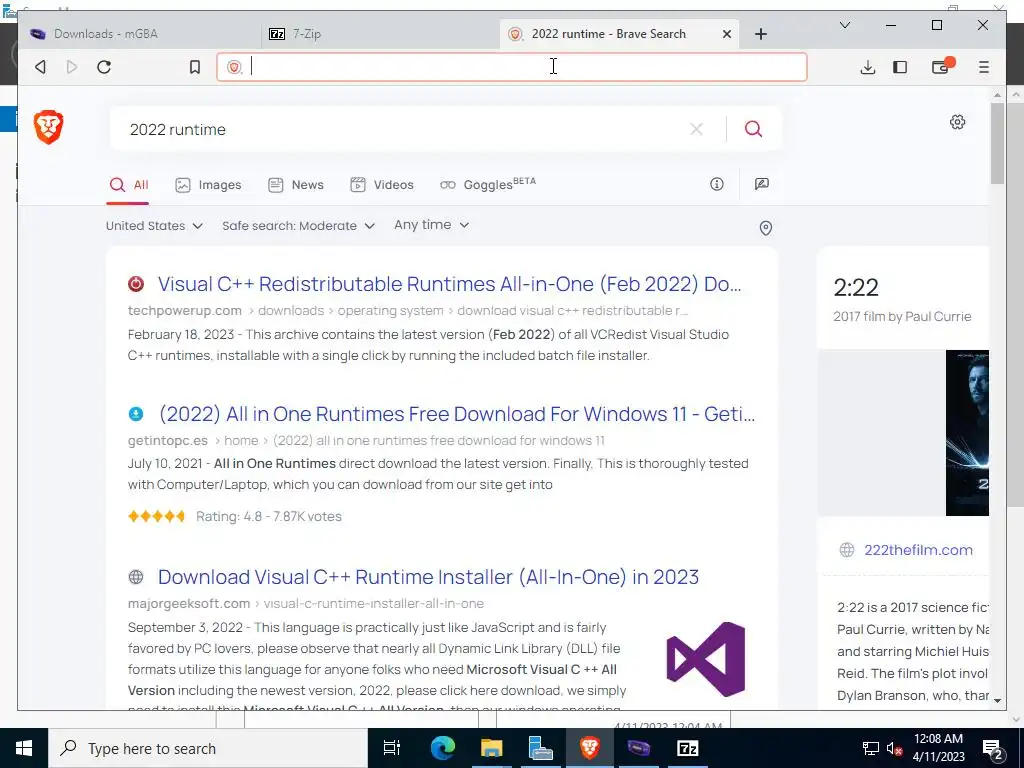Open the Windows Start menu
Viewport: 1024px width, 768px height.
tap(24, 748)
